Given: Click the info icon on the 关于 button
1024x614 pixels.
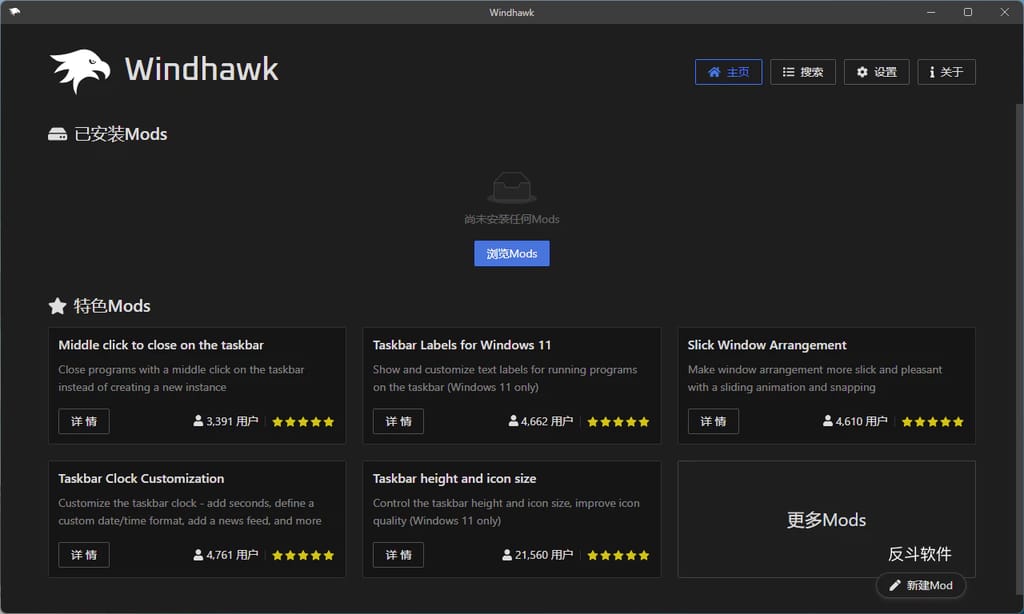Looking at the screenshot, I should coord(932,71).
